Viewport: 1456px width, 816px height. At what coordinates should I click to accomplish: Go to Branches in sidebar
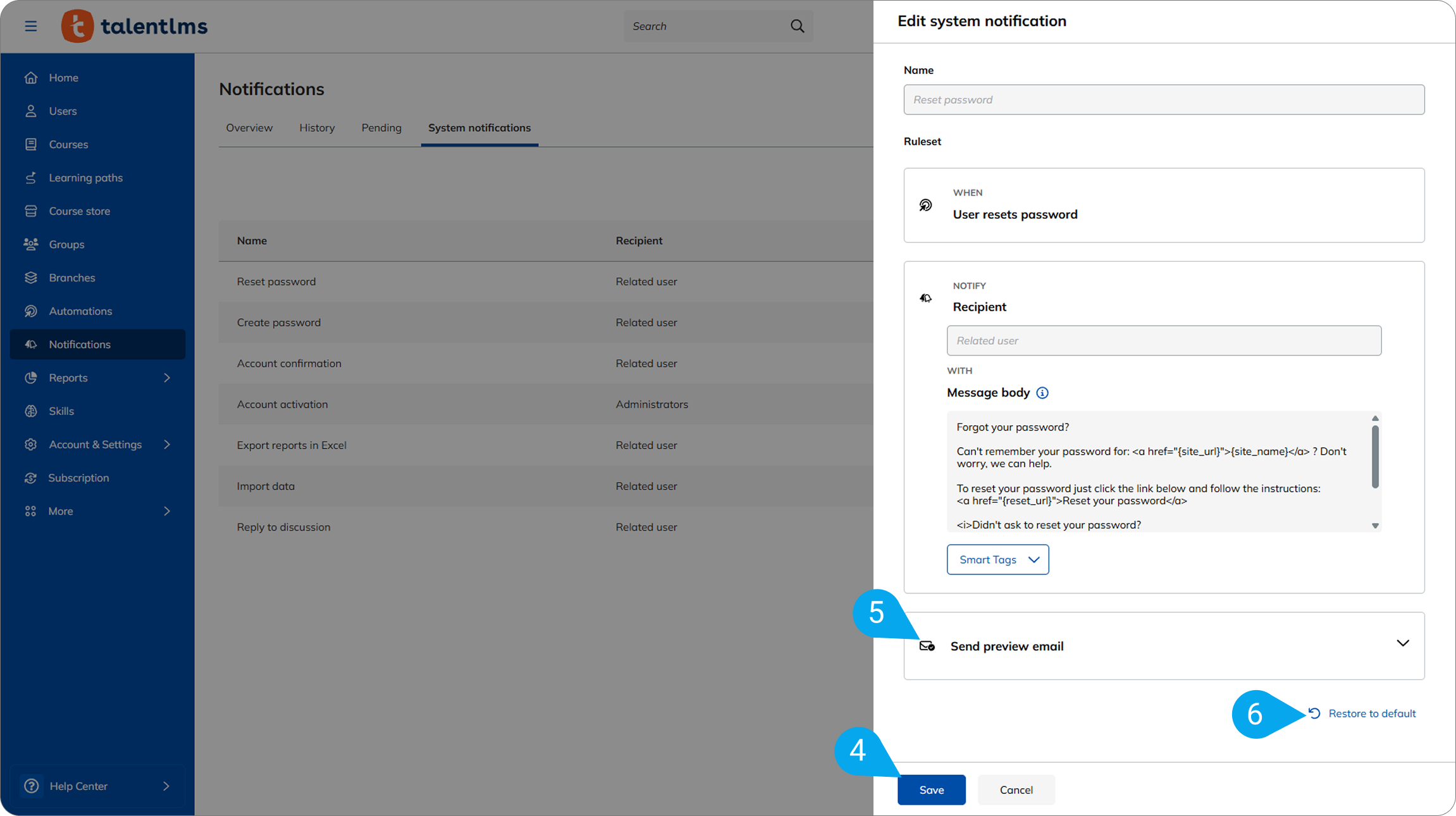coord(71,278)
